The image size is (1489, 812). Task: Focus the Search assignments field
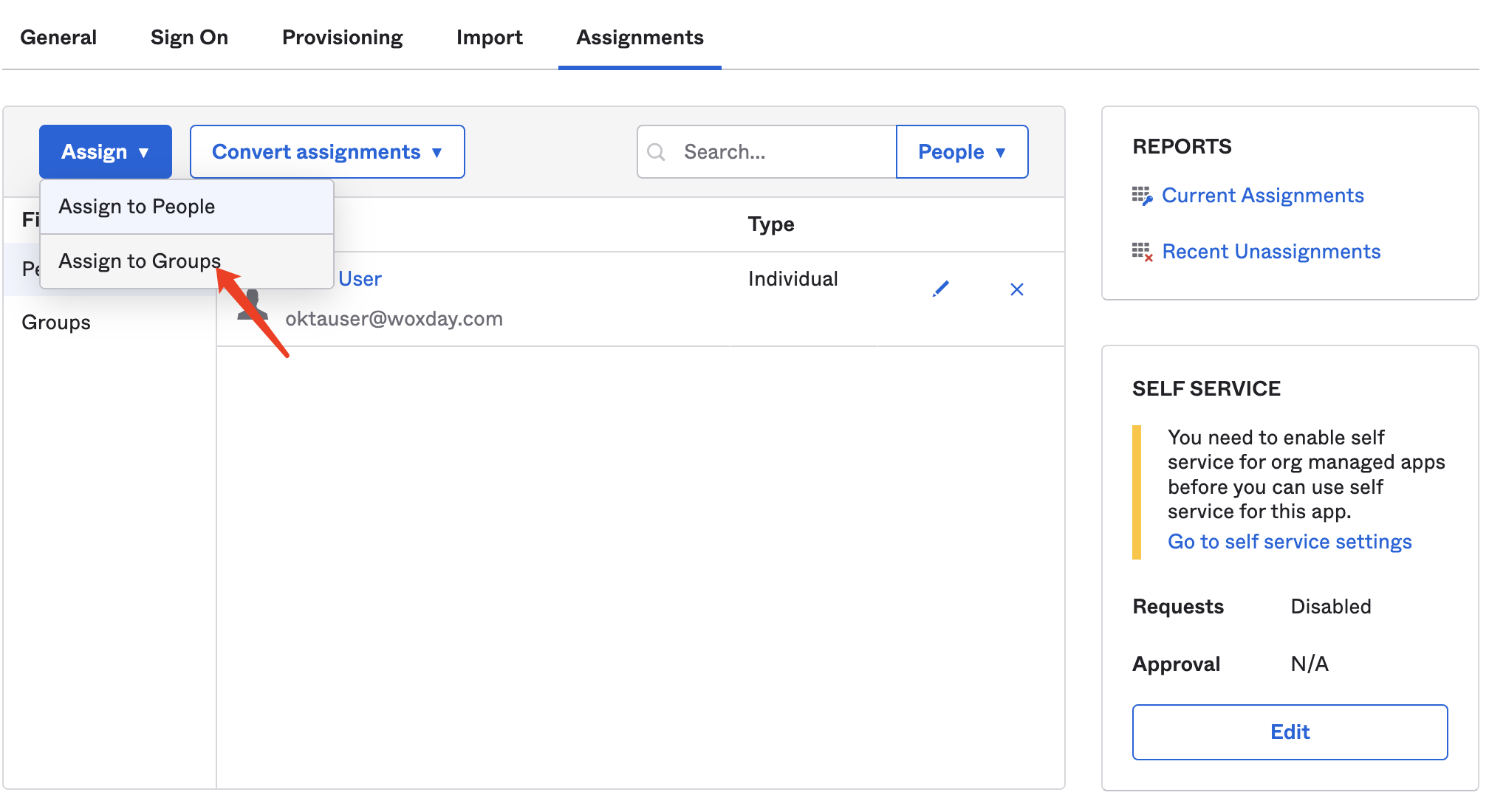tap(767, 152)
